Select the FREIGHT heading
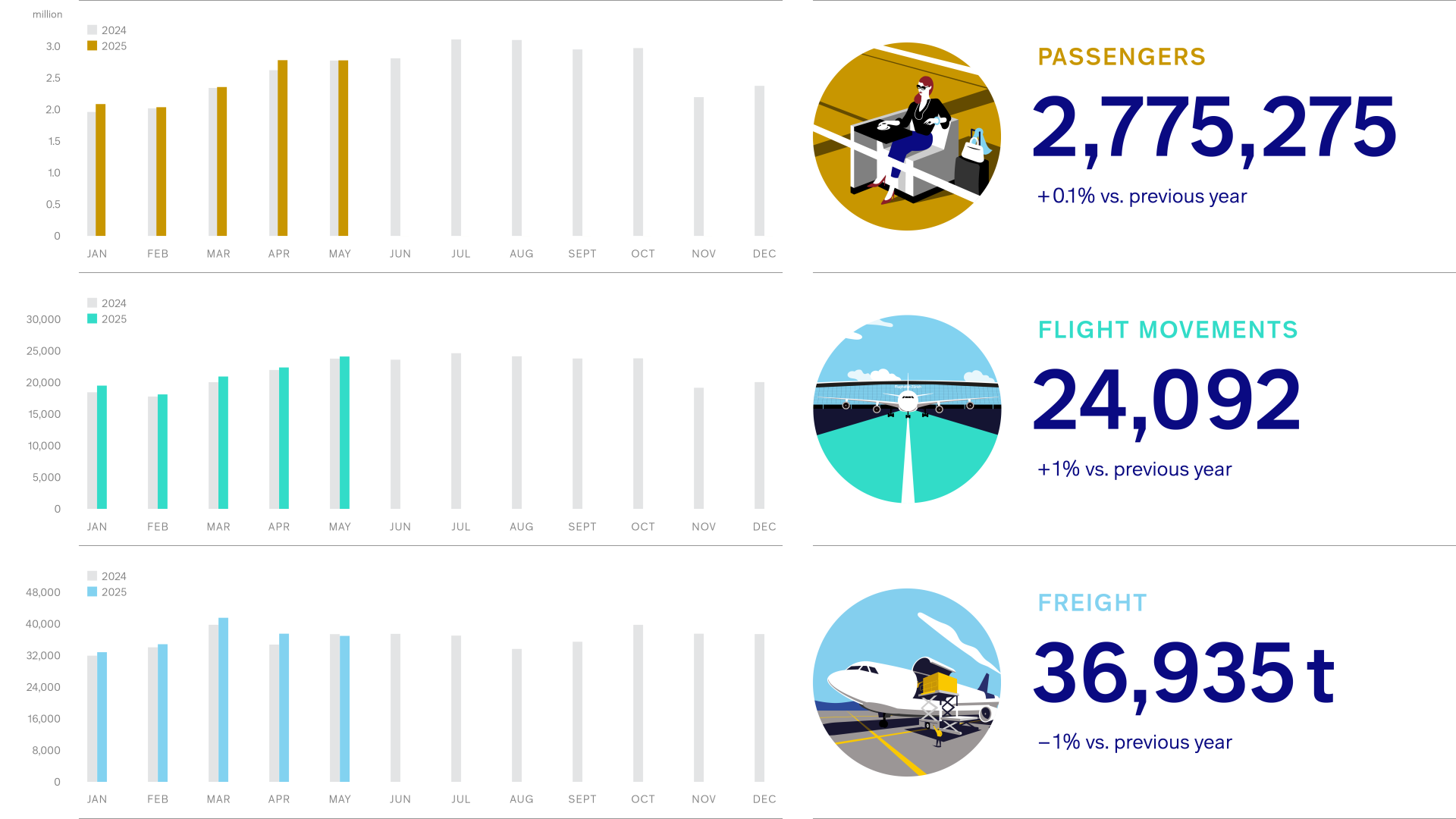This screenshot has width=1456, height=819. tap(1092, 603)
